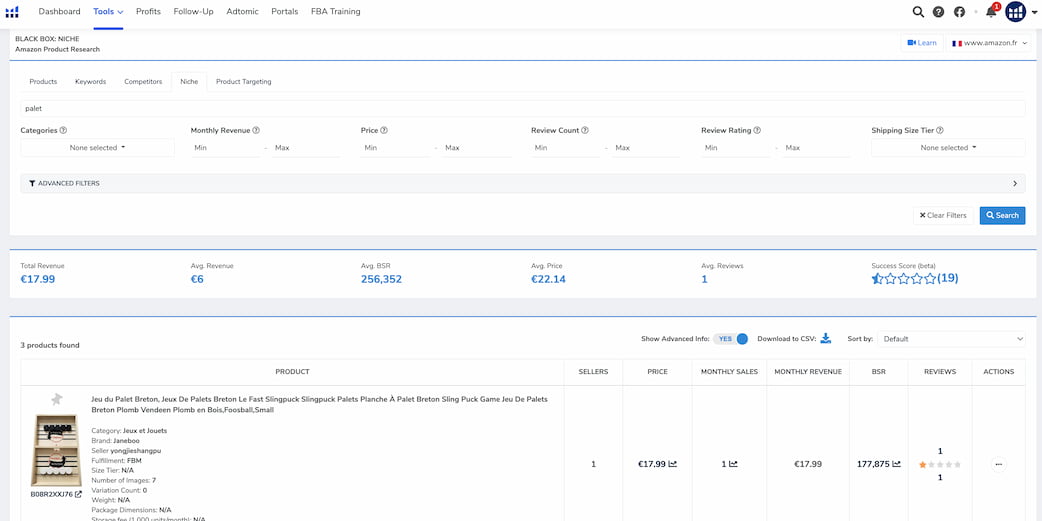1042x521 pixels.
Task: Click the Download to CSV icon
Action: click(825, 338)
